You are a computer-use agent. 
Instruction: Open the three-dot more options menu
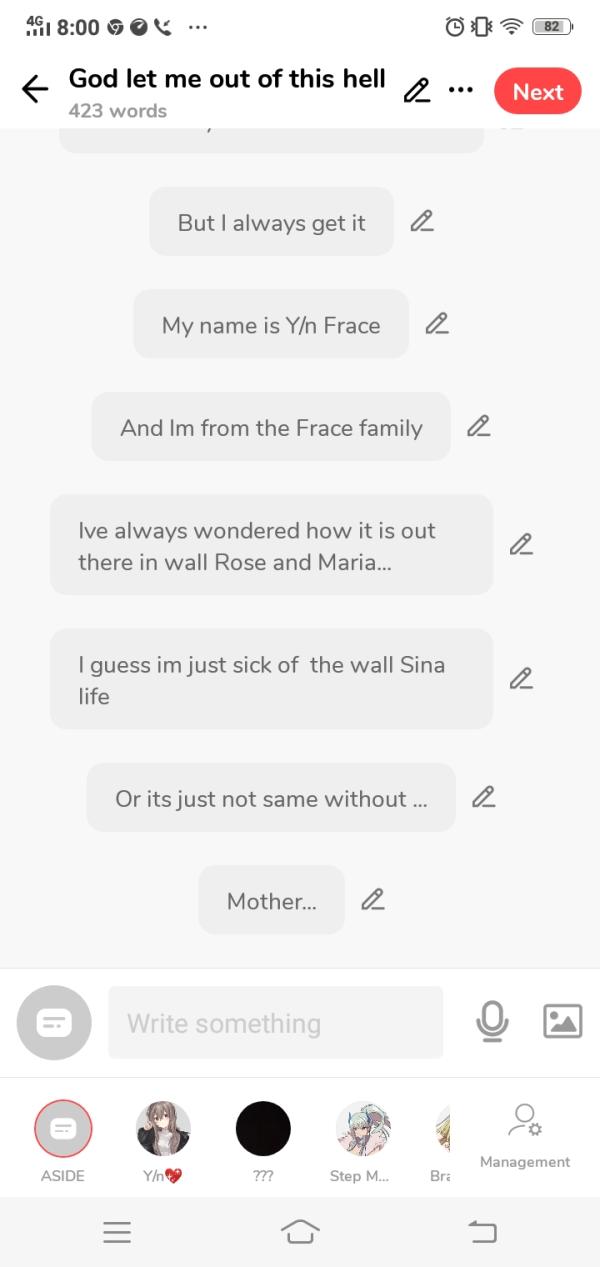pyautogui.click(x=460, y=90)
